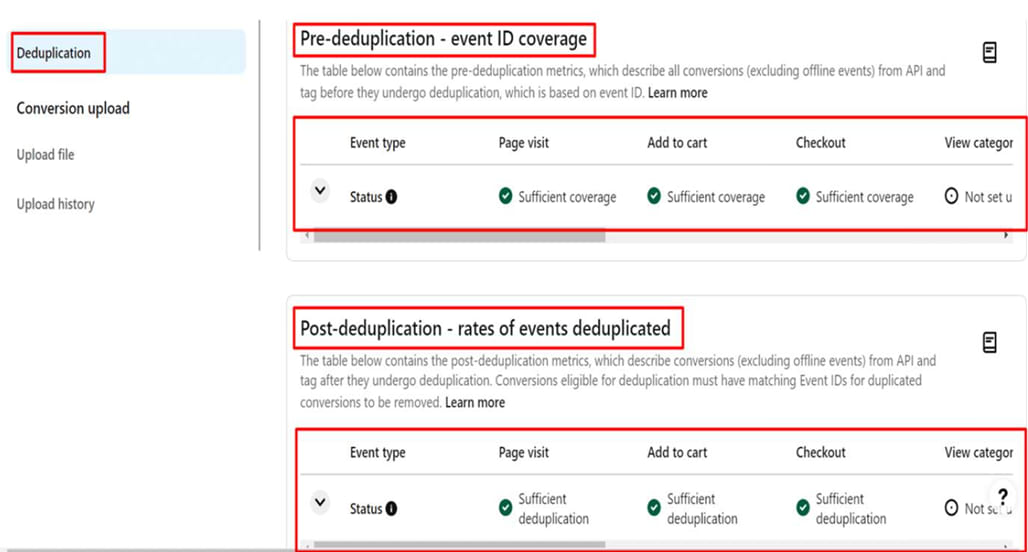This screenshot has width=1028, height=552.
Task: Click the Pre-deduplication table horizontal scrollbar thumb
Action: tap(459, 235)
